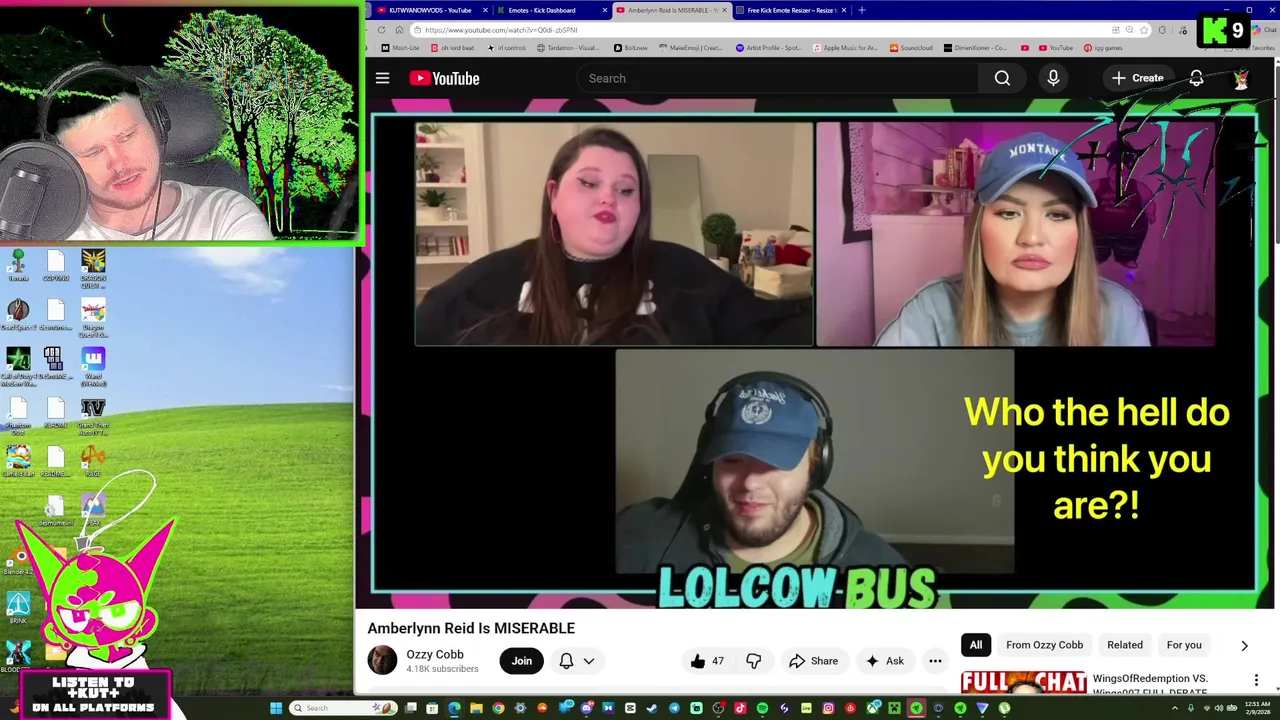Click the Join channel button

[x=522, y=661]
